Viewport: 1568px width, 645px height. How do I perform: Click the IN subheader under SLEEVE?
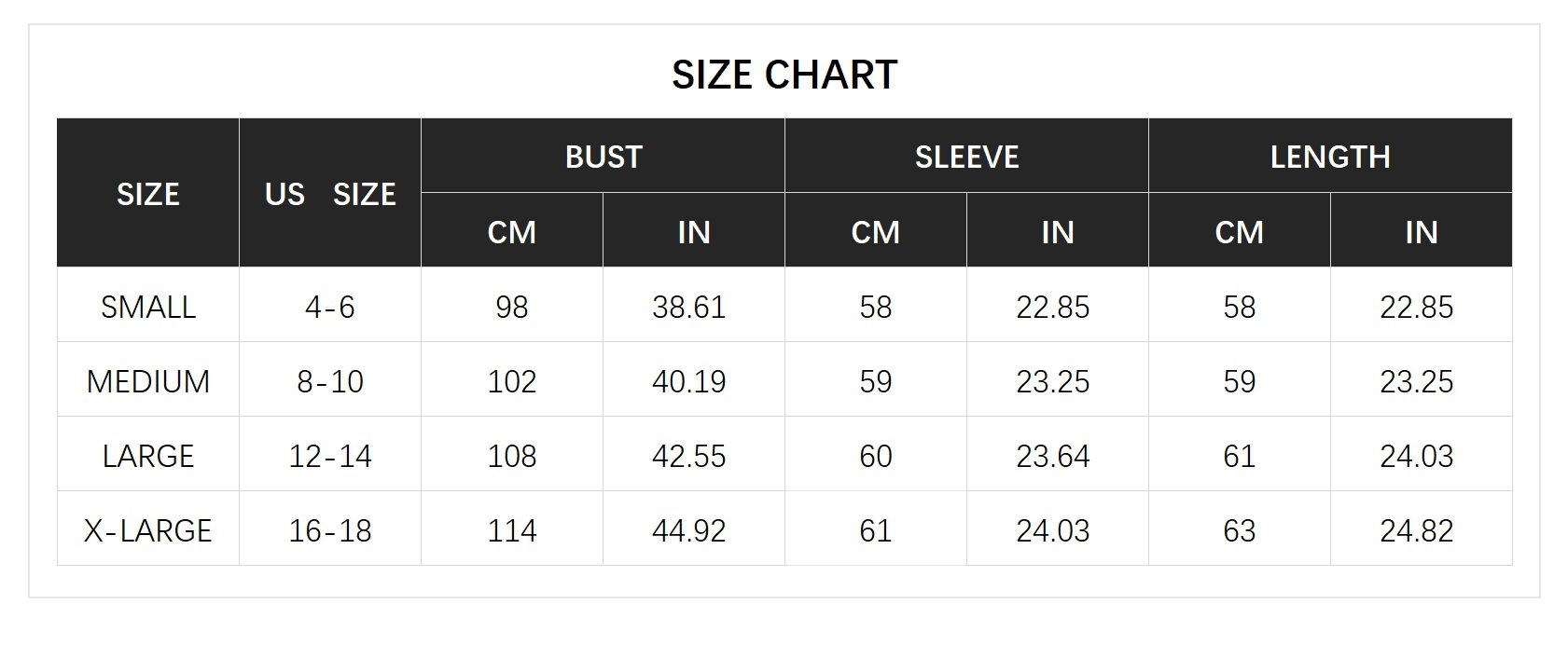[1058, 232]
